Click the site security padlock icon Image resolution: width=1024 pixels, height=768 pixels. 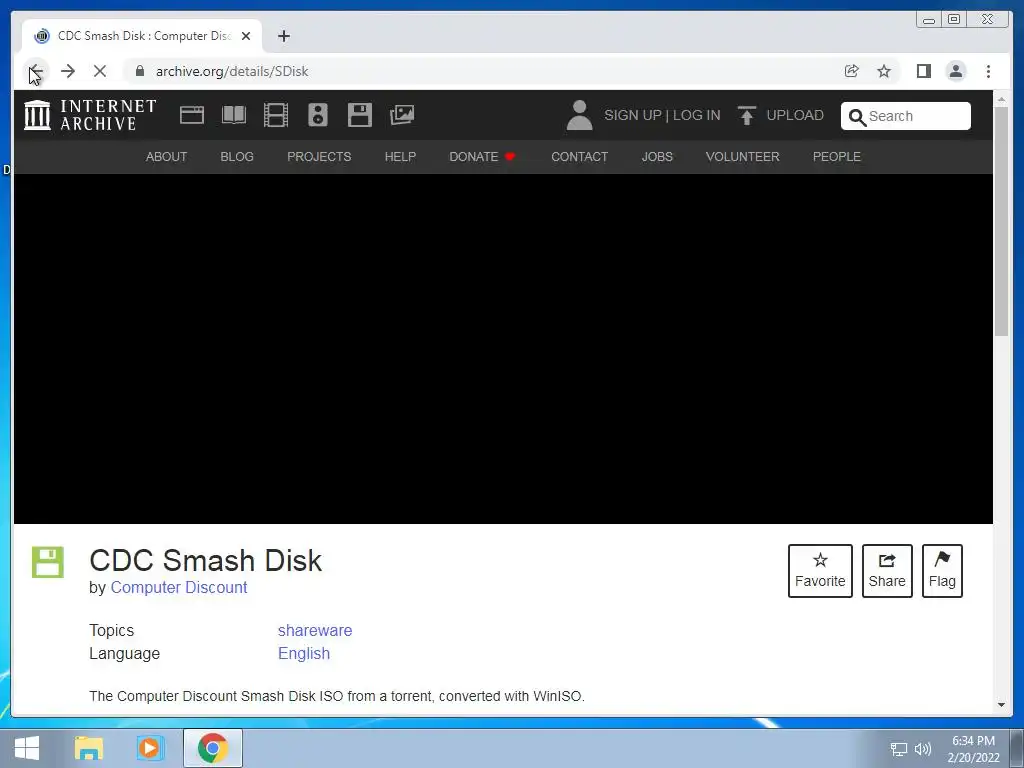[x=140, y=71]
